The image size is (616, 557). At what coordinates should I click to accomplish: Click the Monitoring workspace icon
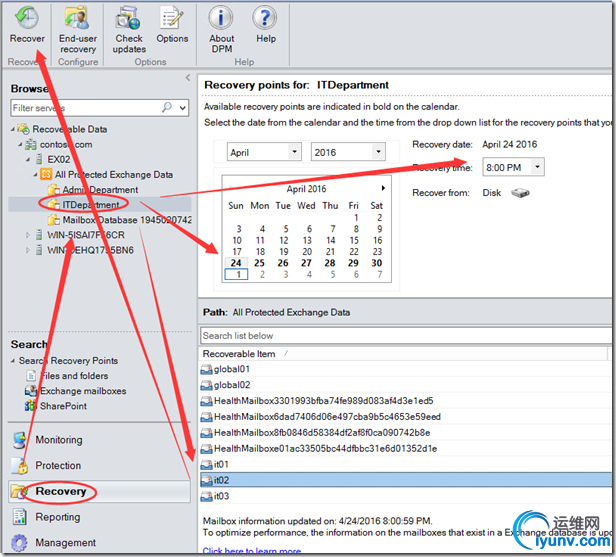point(19,440)
